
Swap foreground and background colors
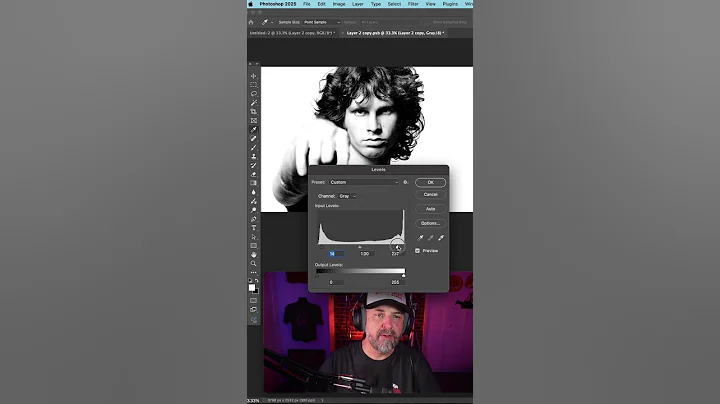(257, 281)
